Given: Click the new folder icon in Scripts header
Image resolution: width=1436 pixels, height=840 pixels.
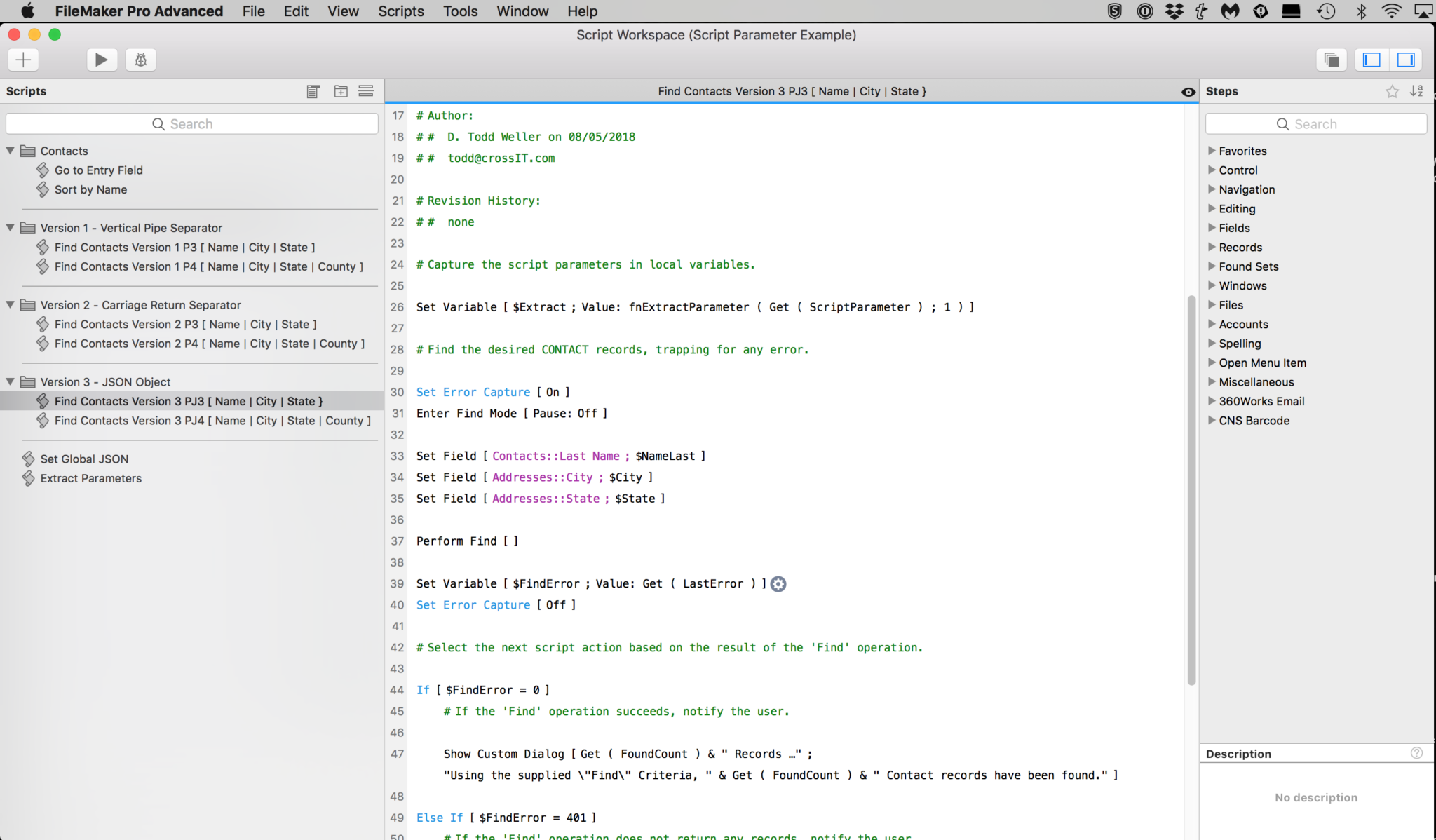Looking at the screenshot, I should 341,91.
